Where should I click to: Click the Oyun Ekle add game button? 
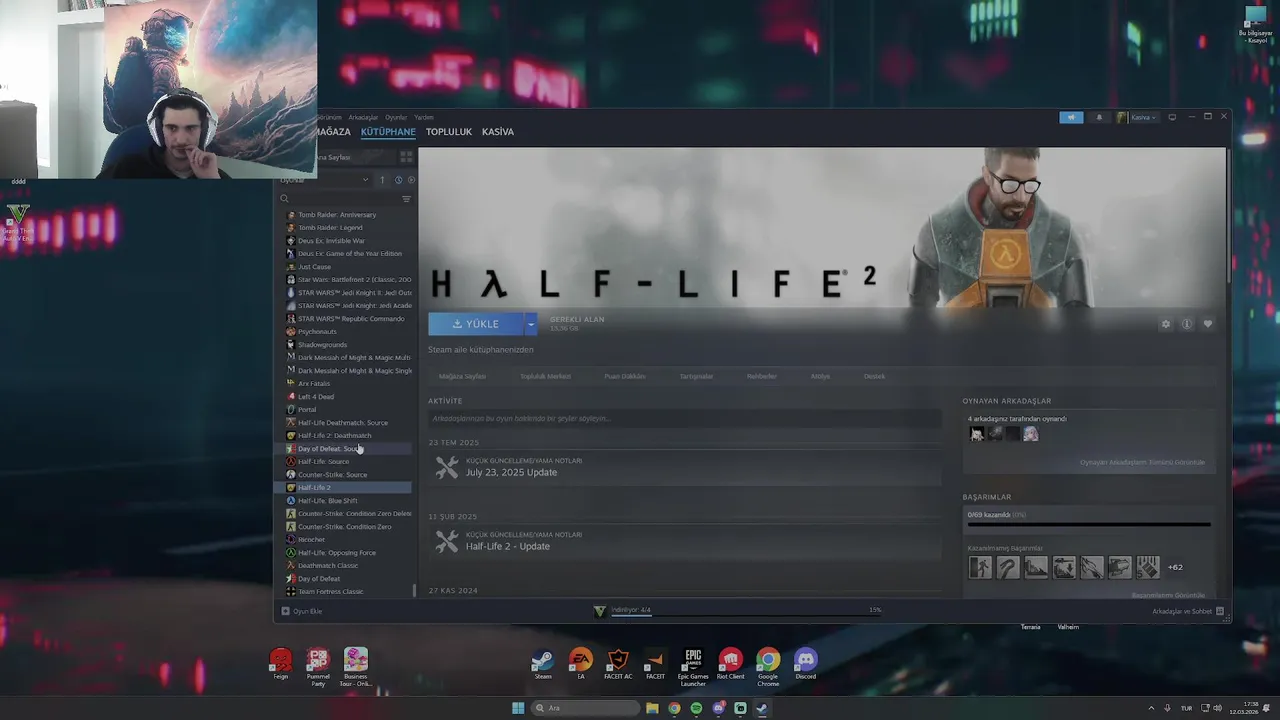(302, 611)
